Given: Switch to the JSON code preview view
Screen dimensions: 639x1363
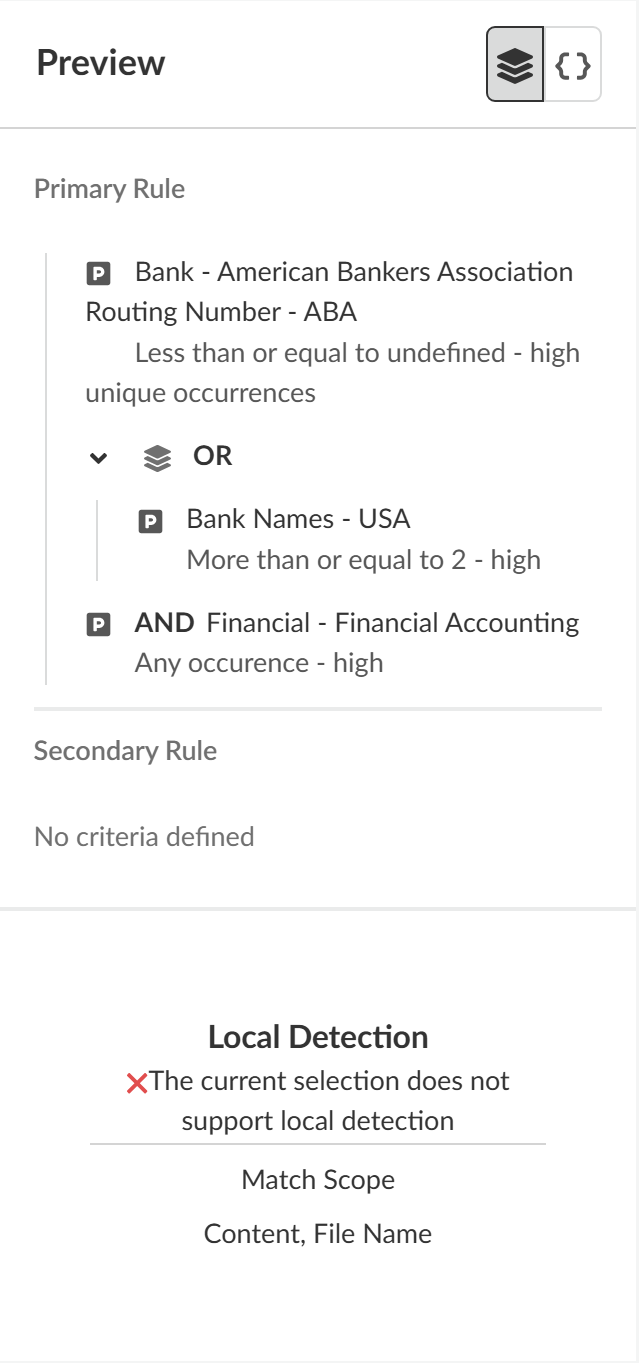Looking at the screenshot, I should pyautogui.click(x=573, y=66).
